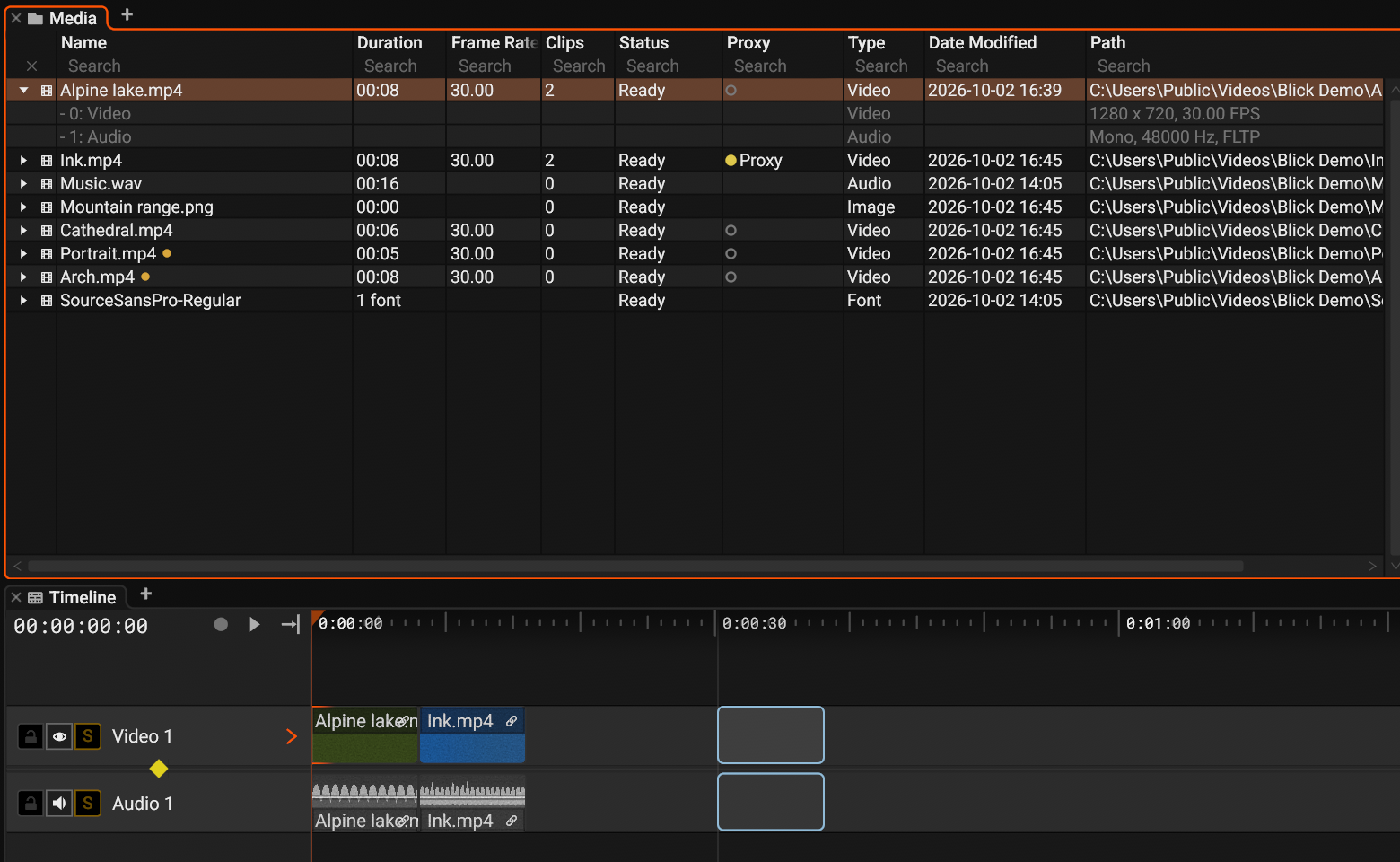Sort media by Status column header
Image resolution: width=1400 pixels, height=862 pixels.
643,42
